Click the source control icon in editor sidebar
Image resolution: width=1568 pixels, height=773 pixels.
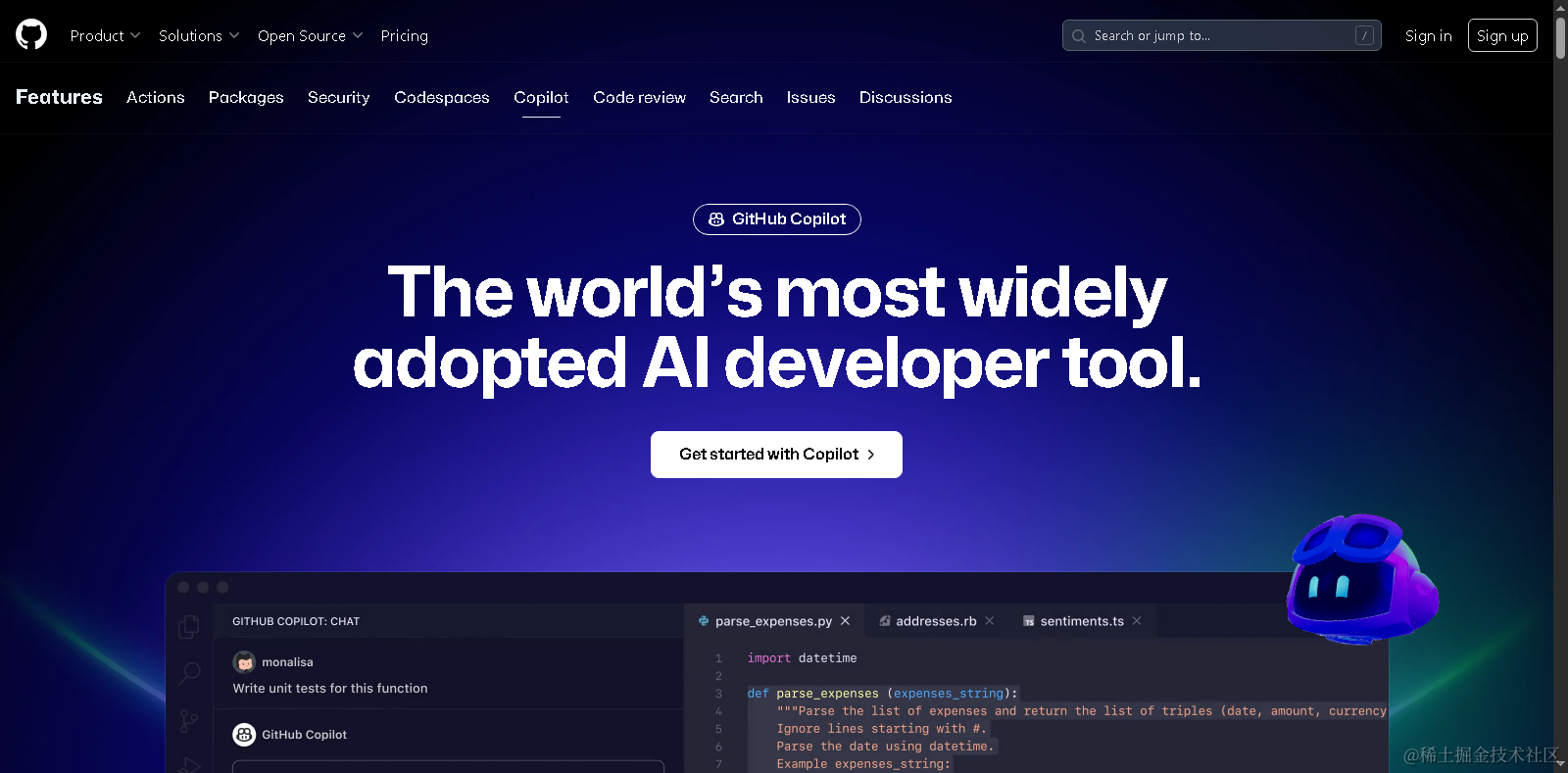[189, 722]
